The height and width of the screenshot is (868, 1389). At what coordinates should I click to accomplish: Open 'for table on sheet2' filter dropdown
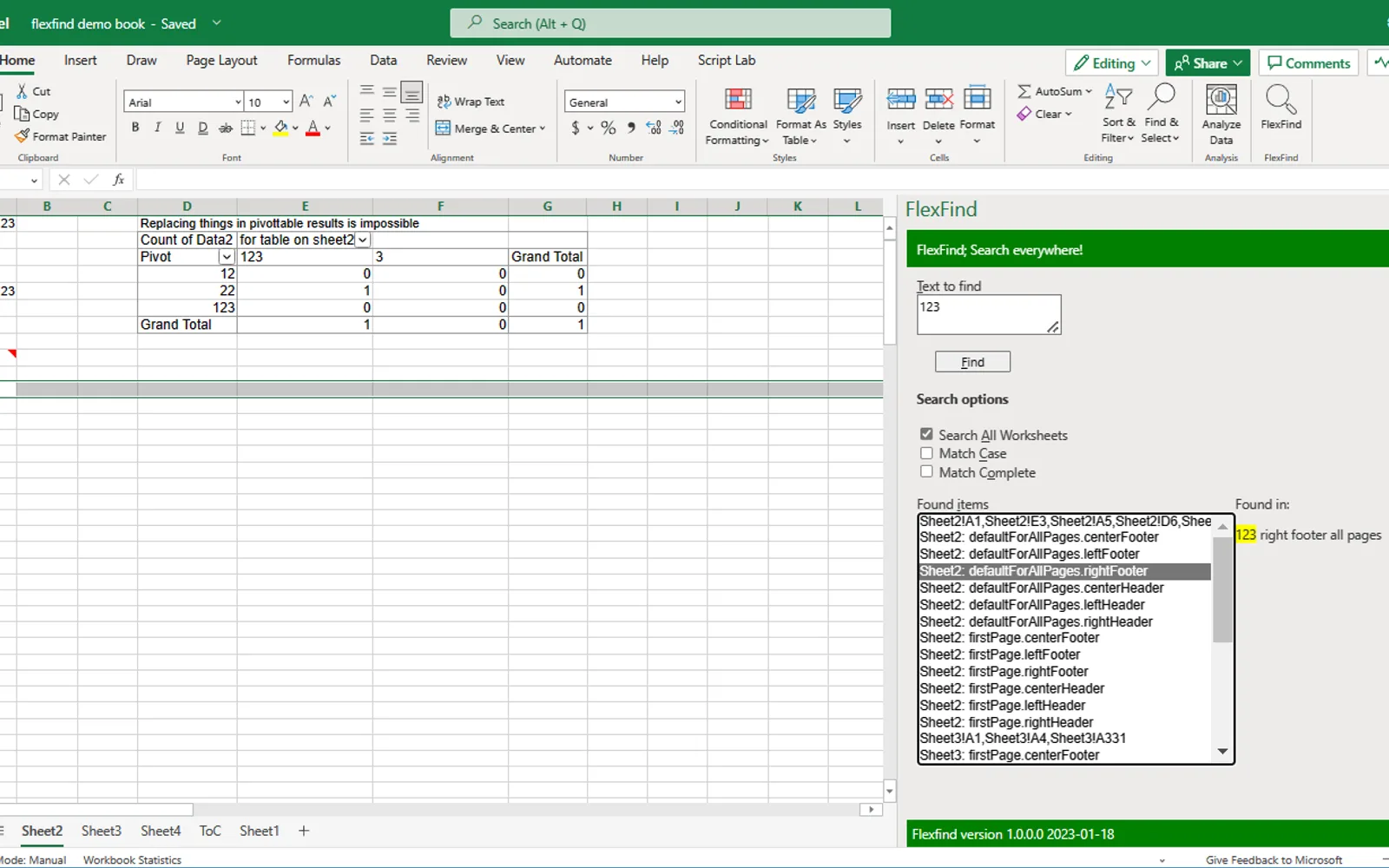tap(363, 240)
